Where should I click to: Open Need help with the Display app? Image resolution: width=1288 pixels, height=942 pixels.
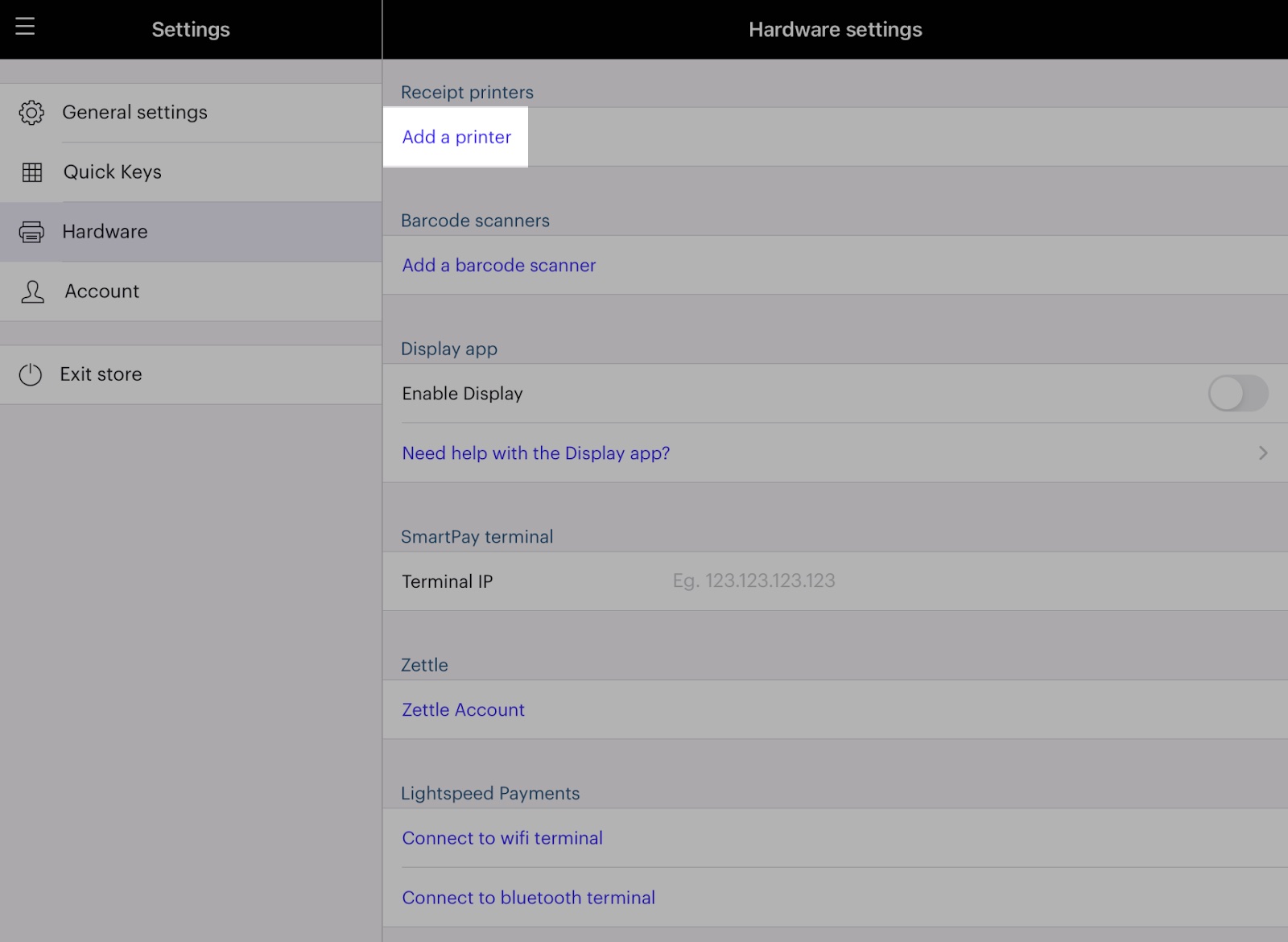click(535, 453)
